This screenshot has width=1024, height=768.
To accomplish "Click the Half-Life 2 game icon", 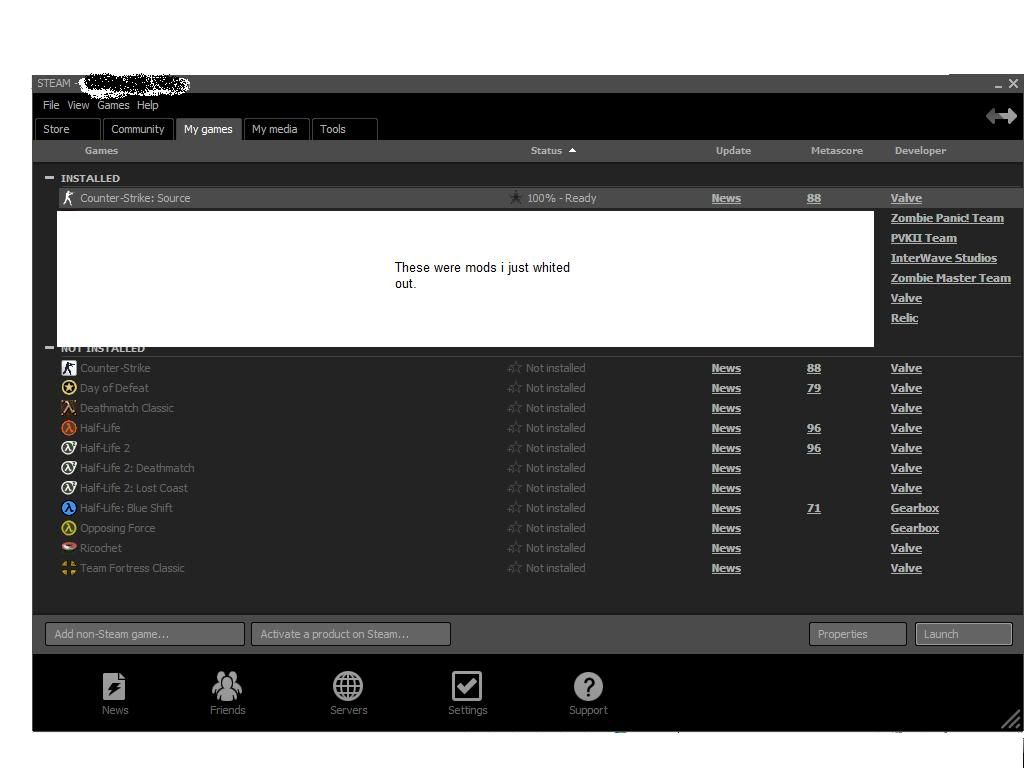I will point(69,448).
